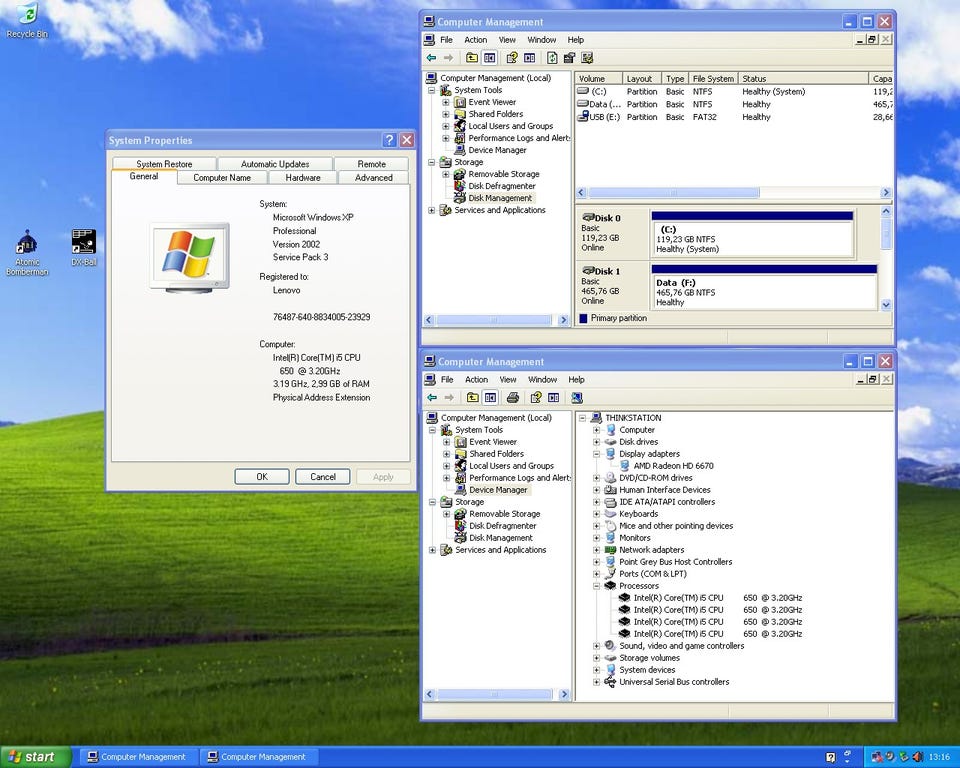Click the File System column header
The height and width of the screenshot is (768, 960).
[713, 79]
